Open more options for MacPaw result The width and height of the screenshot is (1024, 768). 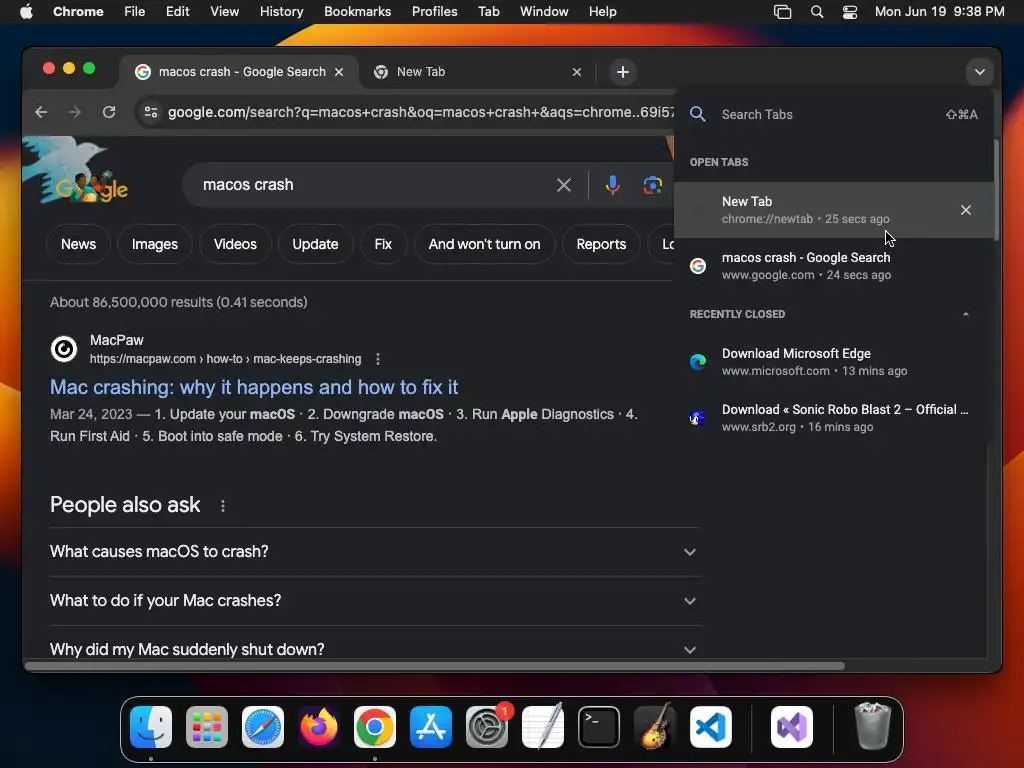tap(377, 359)
